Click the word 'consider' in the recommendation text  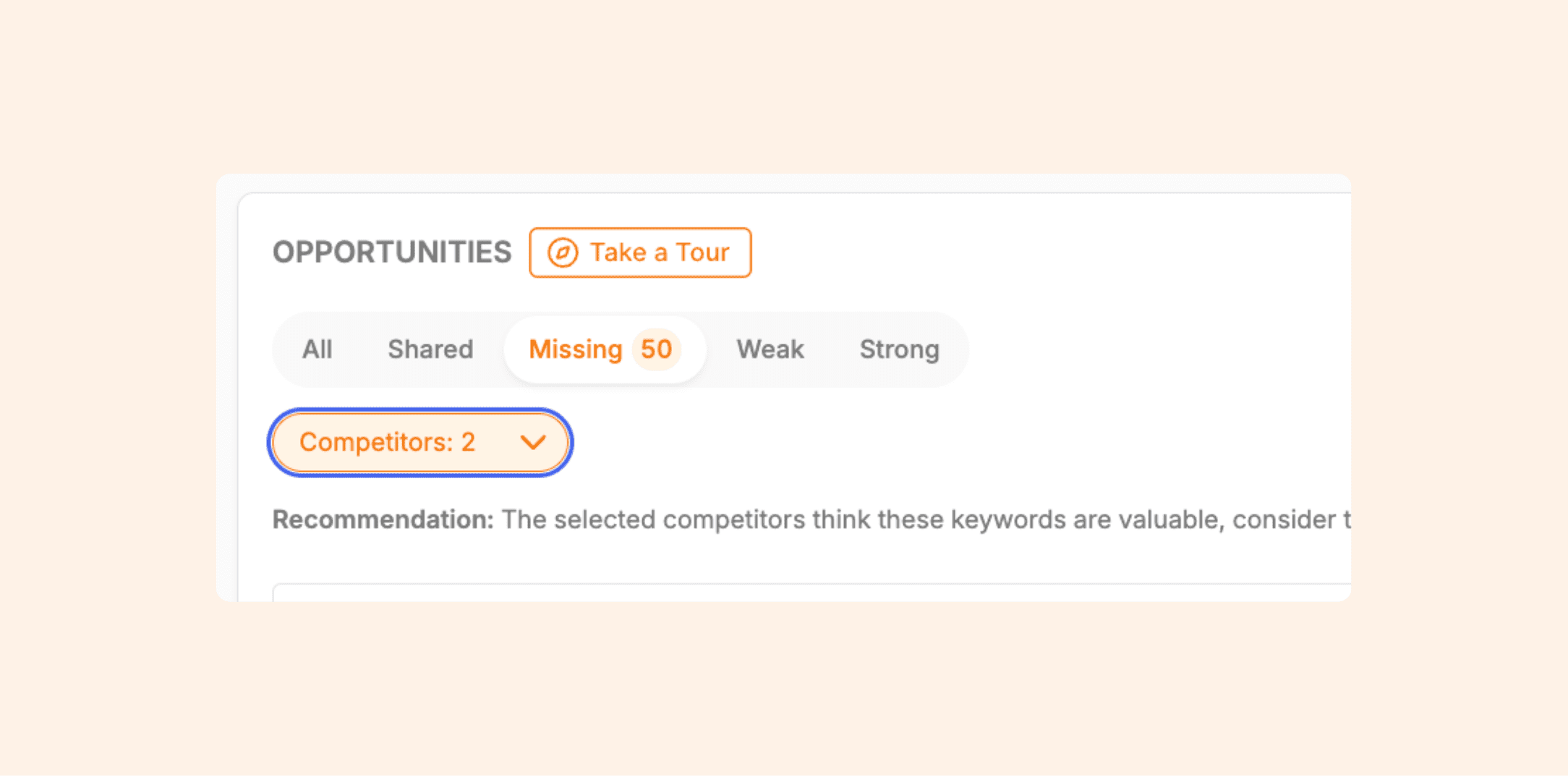pos(1284,519)
